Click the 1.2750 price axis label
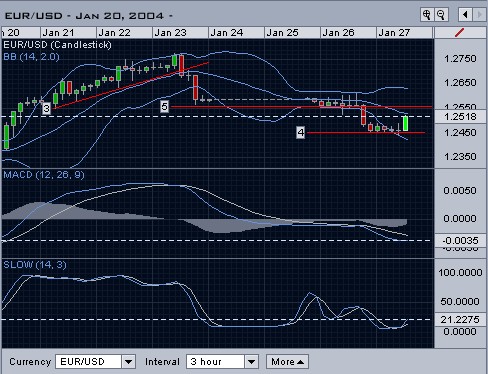This screenshot has height=374, width=488. click(x=460, y=59)
